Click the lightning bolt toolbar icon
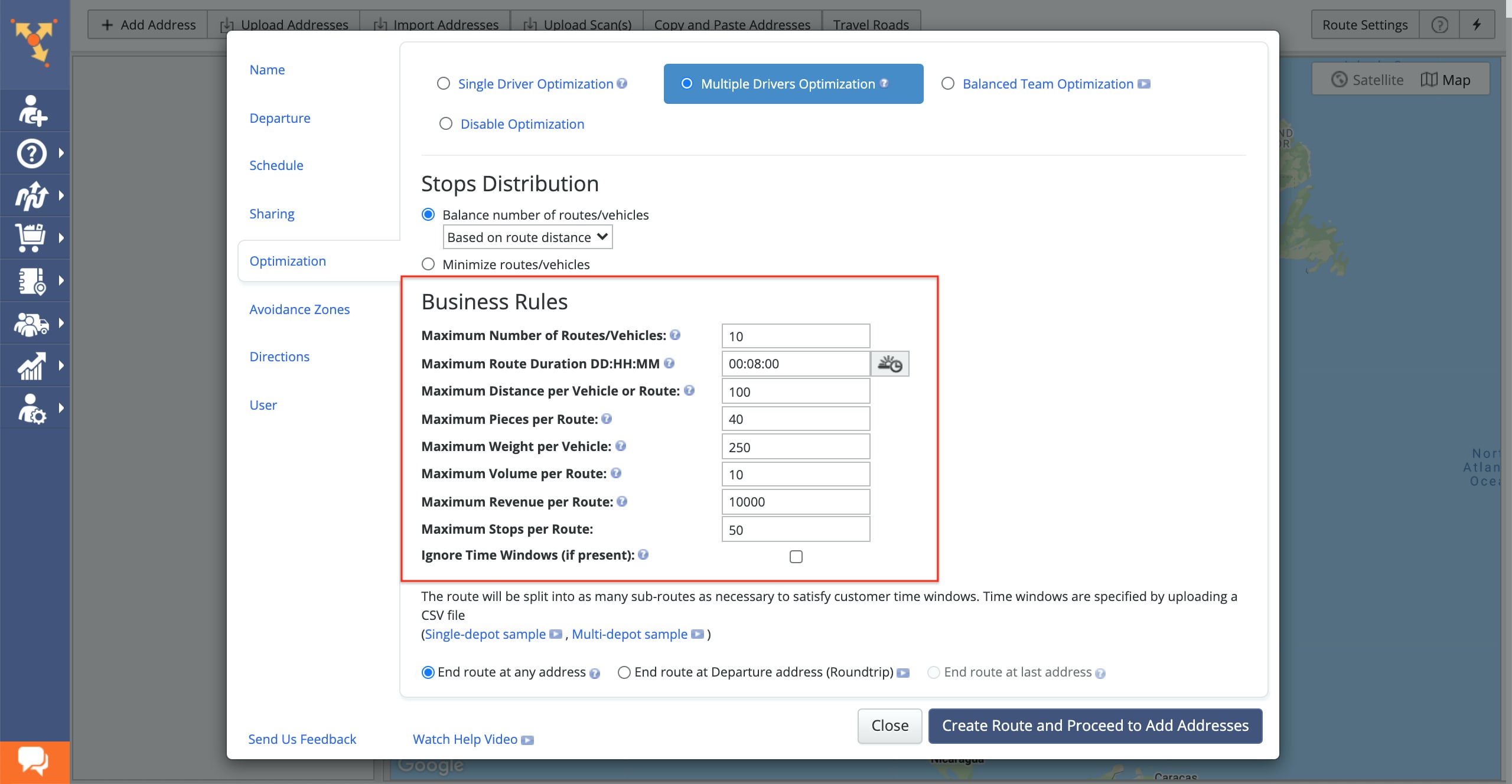The height and width of the screenshot is (784, 1512). (1476, 25)
